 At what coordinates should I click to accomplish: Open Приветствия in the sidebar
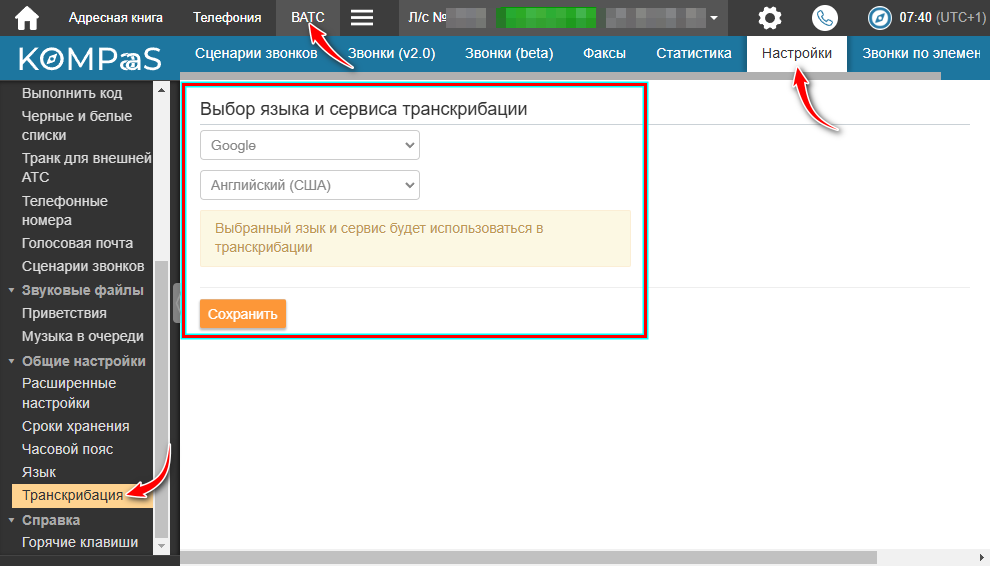[64, 313]
